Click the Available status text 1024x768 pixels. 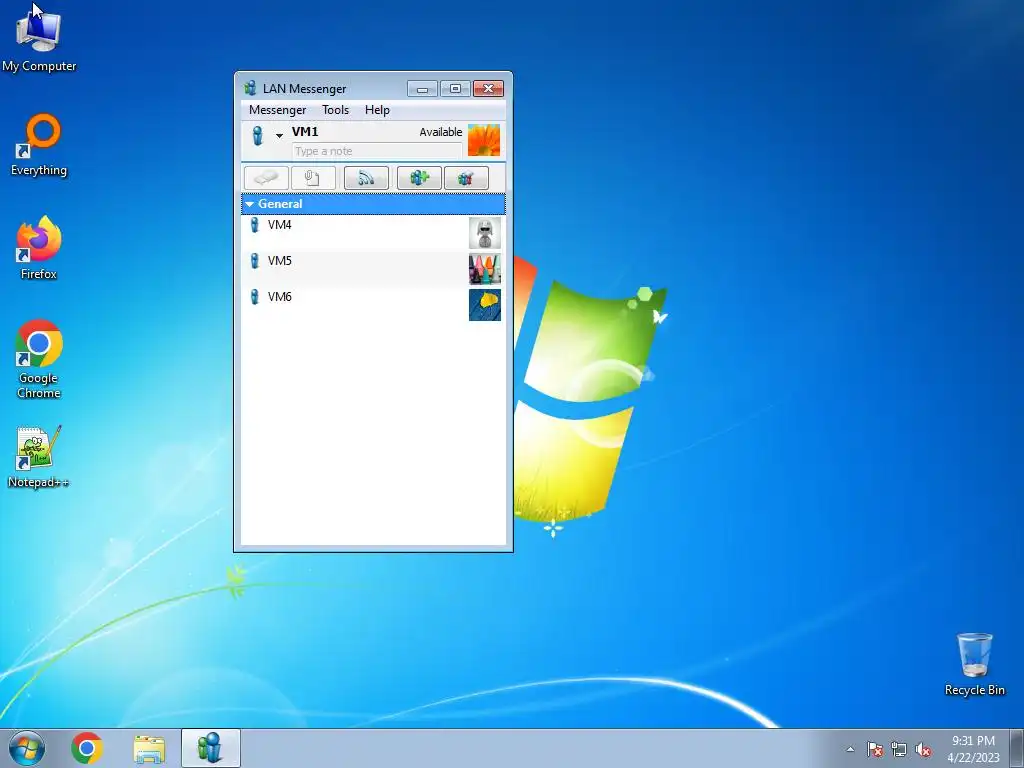pyautogui.click(x=441, y=132)
